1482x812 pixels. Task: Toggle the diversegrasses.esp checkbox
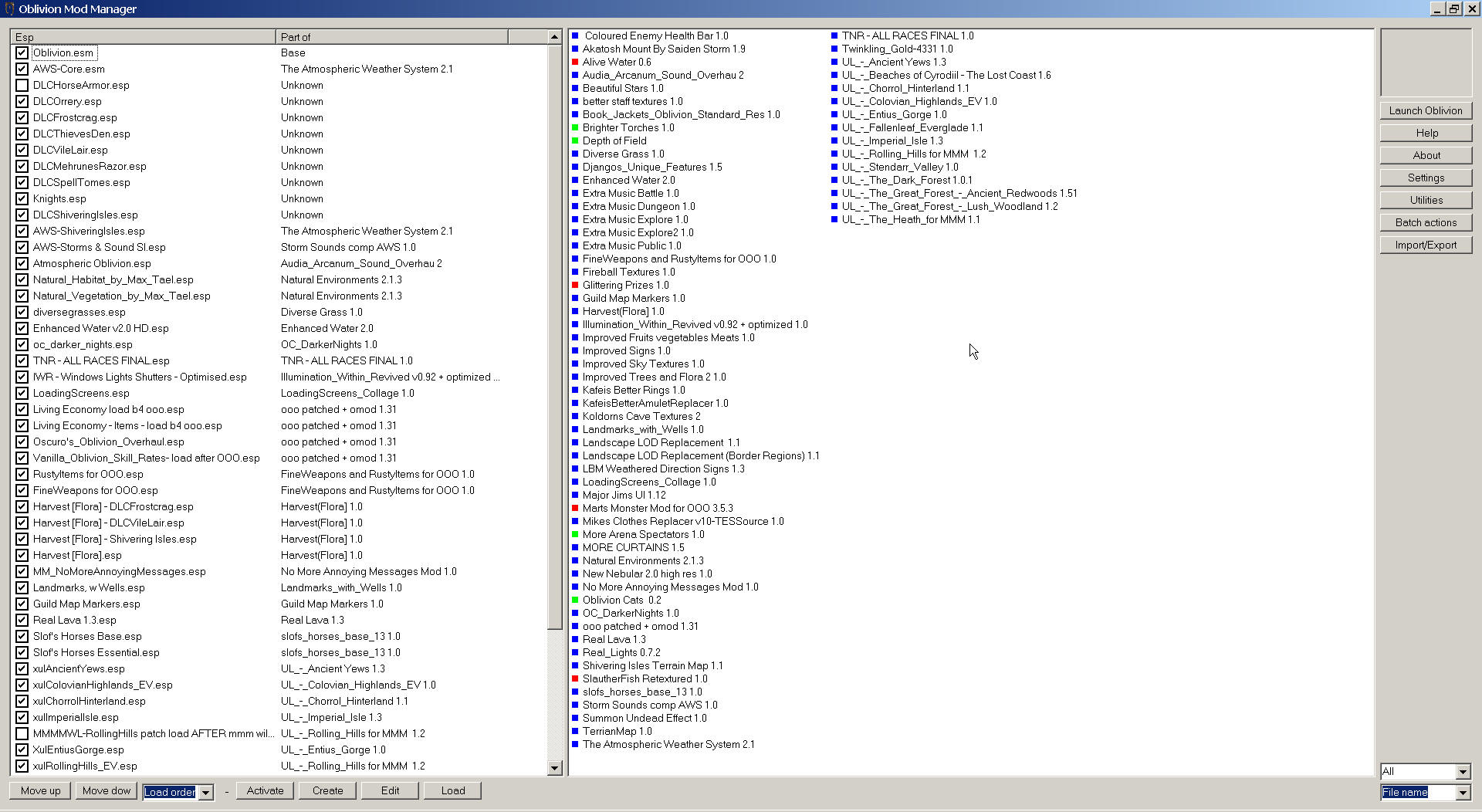[x=22, y=312]
